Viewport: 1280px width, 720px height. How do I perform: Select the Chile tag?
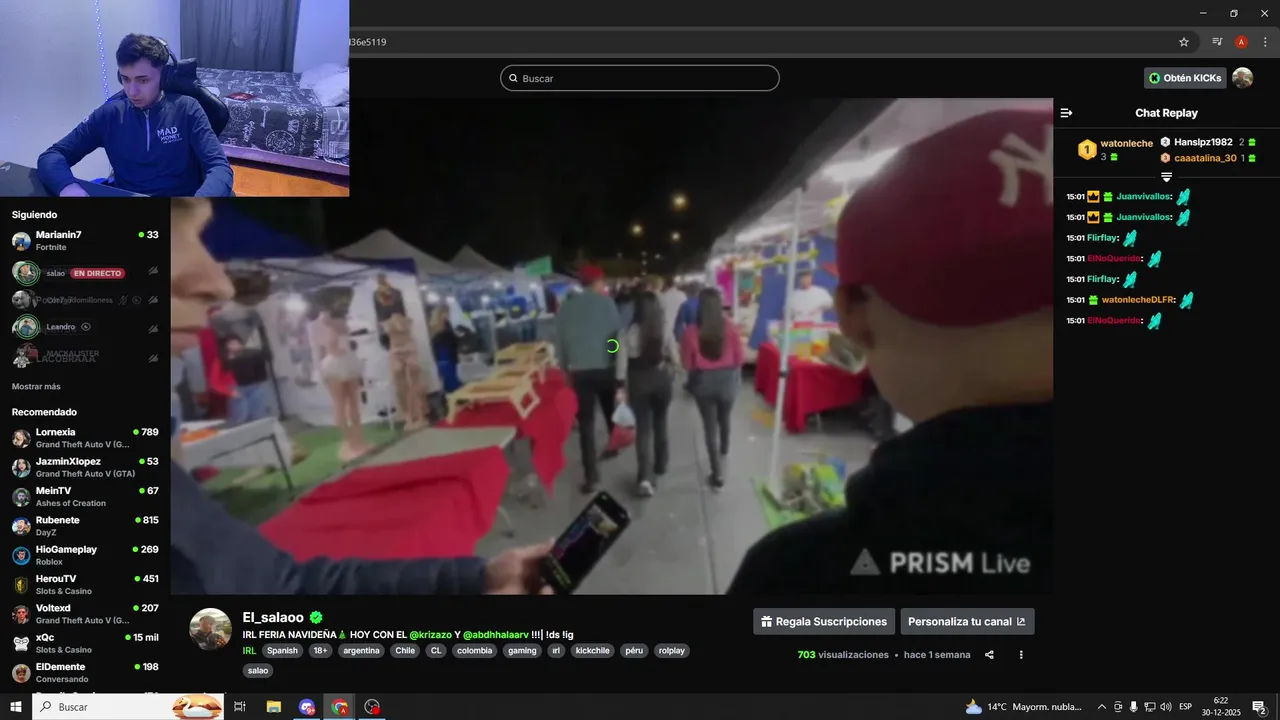405,650
